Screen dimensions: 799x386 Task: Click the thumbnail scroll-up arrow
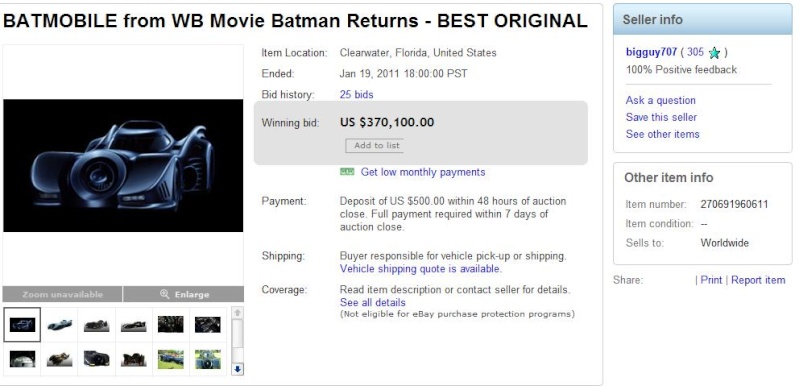[x=237, y=313]
